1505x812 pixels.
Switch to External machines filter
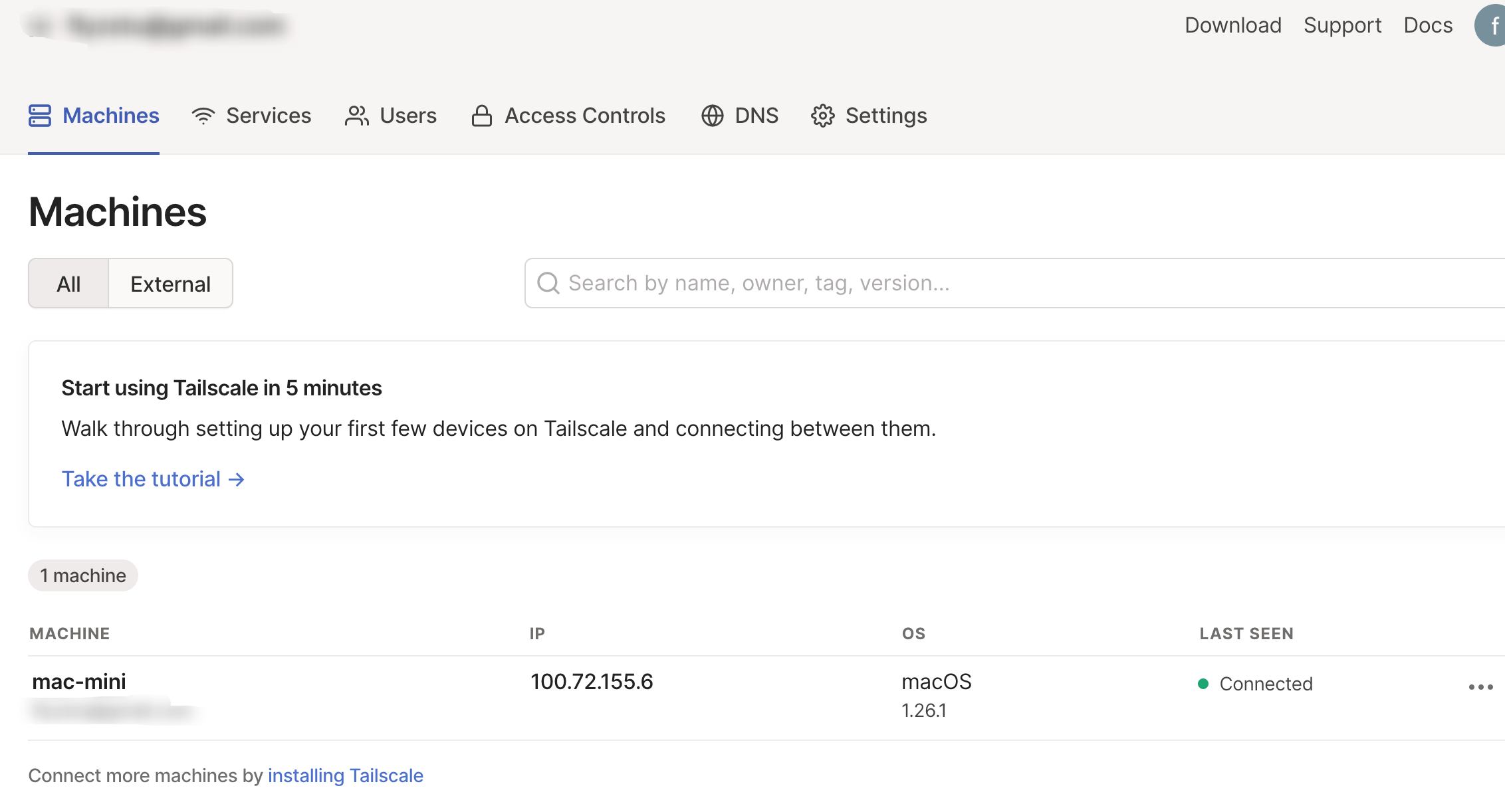170,284
